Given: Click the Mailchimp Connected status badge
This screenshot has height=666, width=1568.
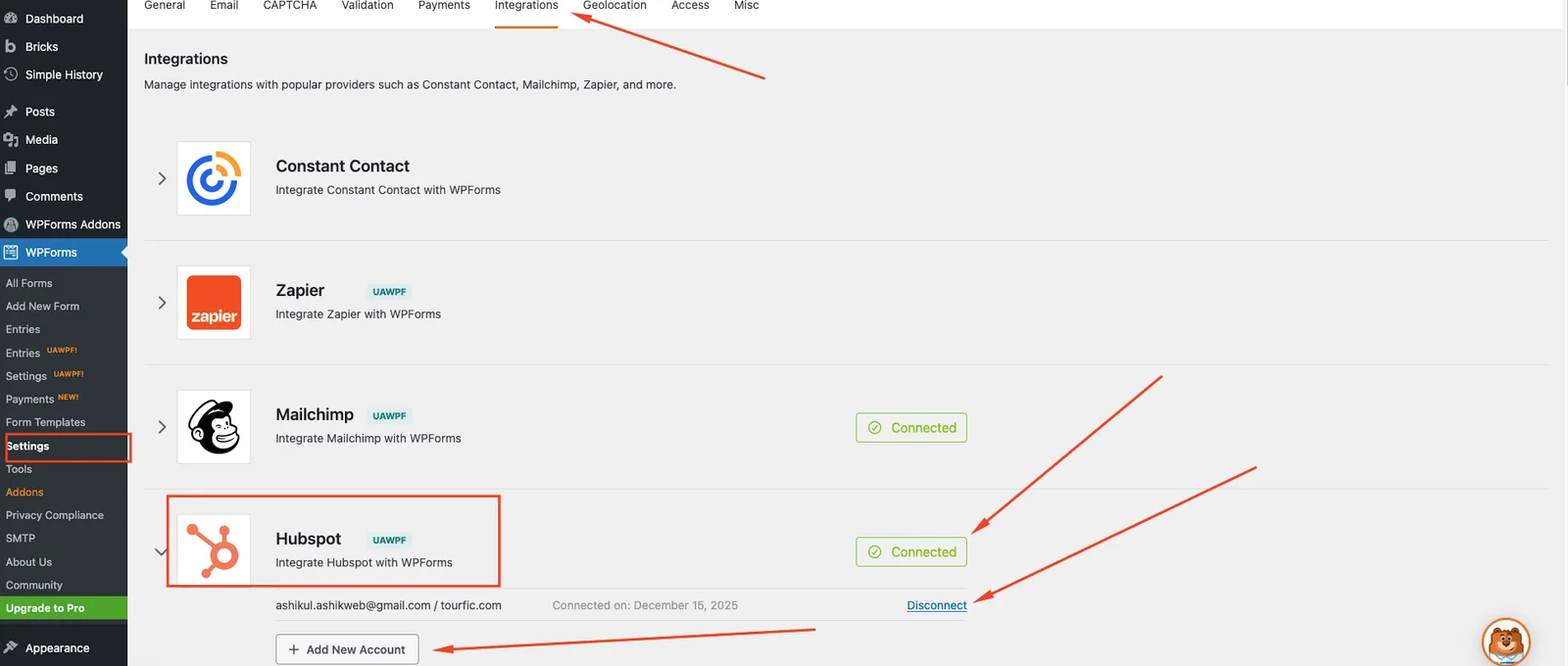Looking at the screenshot, I should (x=911, y=428).
